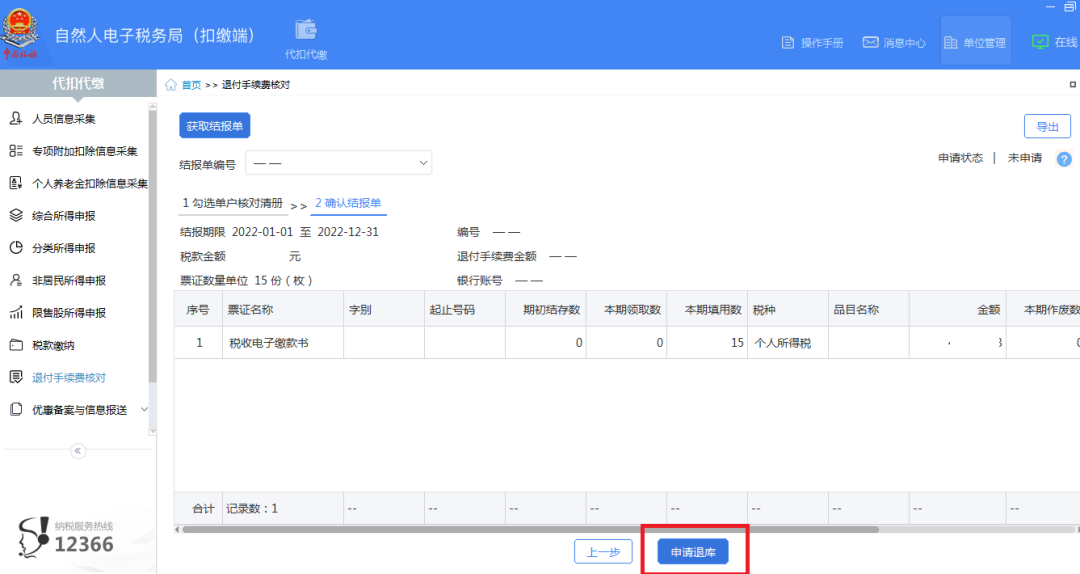Open 综合所得申报 in sidebar
Image resolution: width=1080 pixels, height=574 pixels.
(63, 216)
